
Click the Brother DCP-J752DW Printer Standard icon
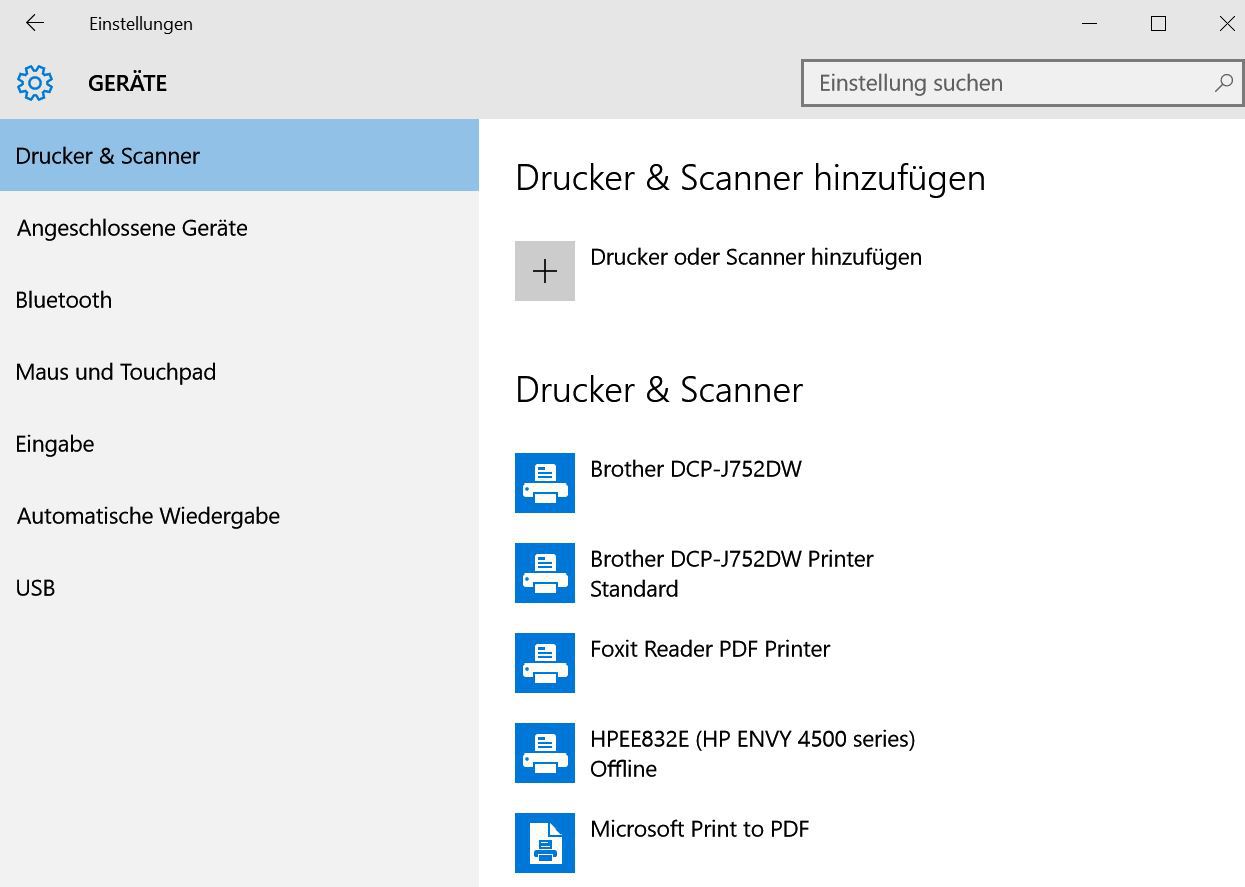point(545,573)
